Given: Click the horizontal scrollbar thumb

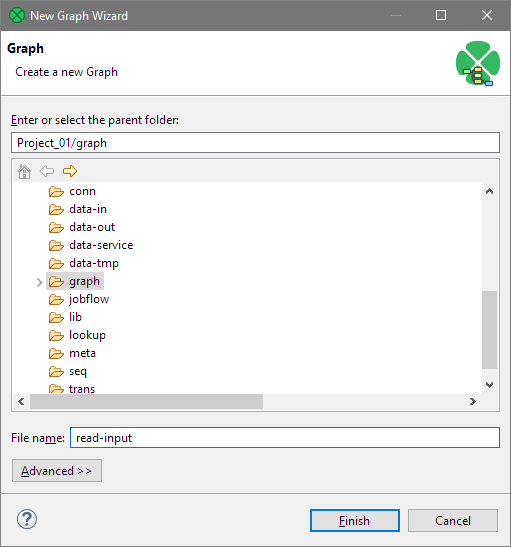Looking at the screenshot, I should (x=146, y=402).
